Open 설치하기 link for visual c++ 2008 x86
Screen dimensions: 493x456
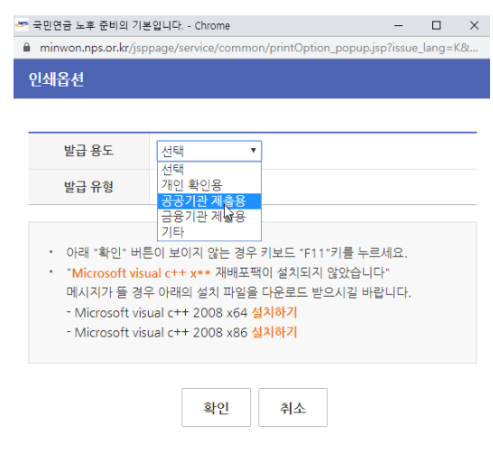tap(274, 332)
